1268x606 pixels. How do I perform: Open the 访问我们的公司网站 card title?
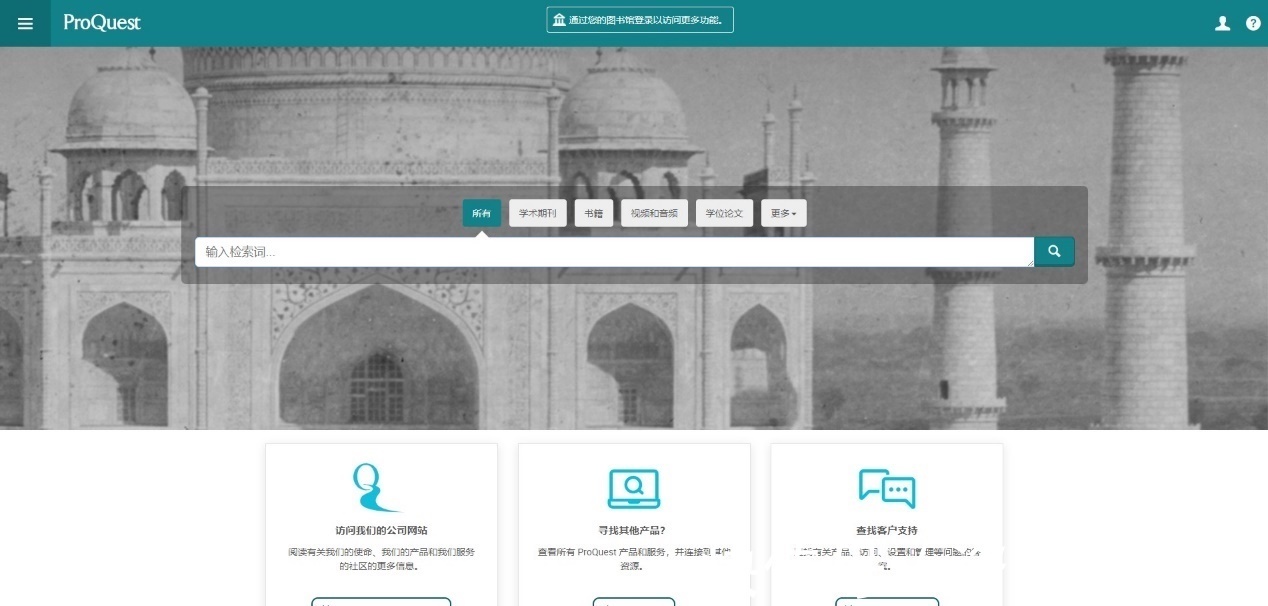(x=381, y=530)
